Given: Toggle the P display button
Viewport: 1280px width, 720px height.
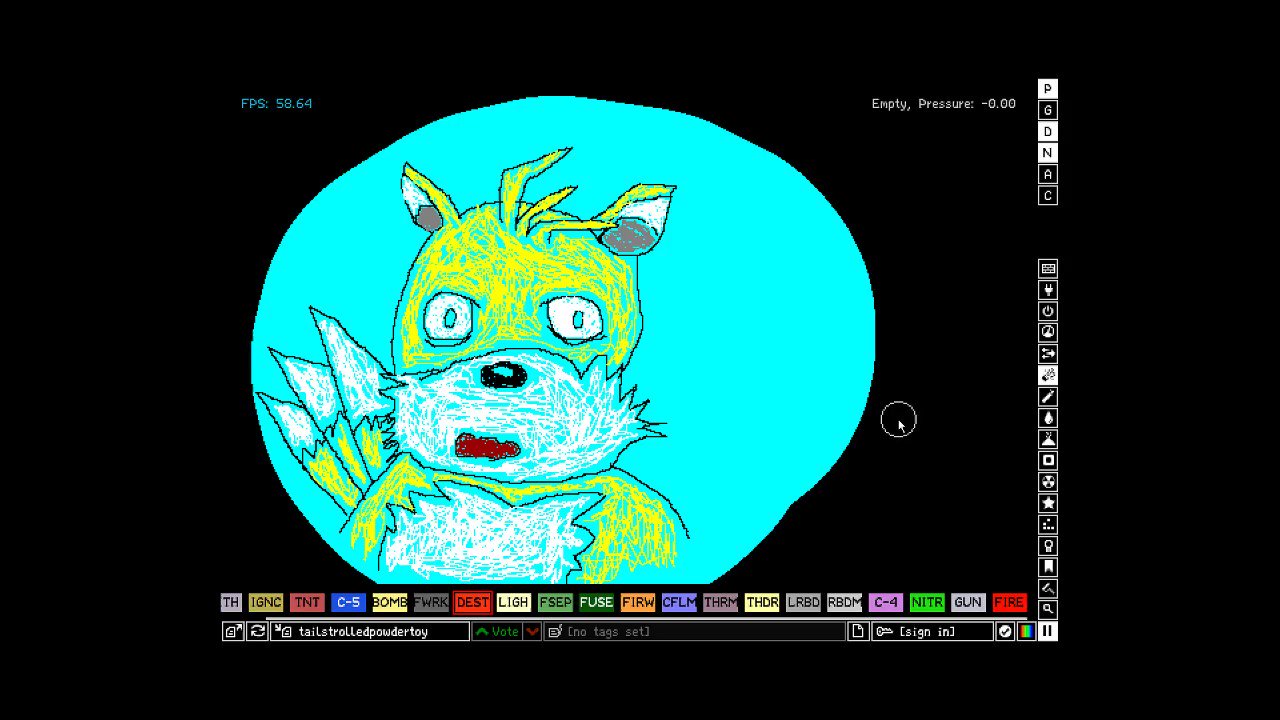Looking at the screenshot, I should [1048, 89].
